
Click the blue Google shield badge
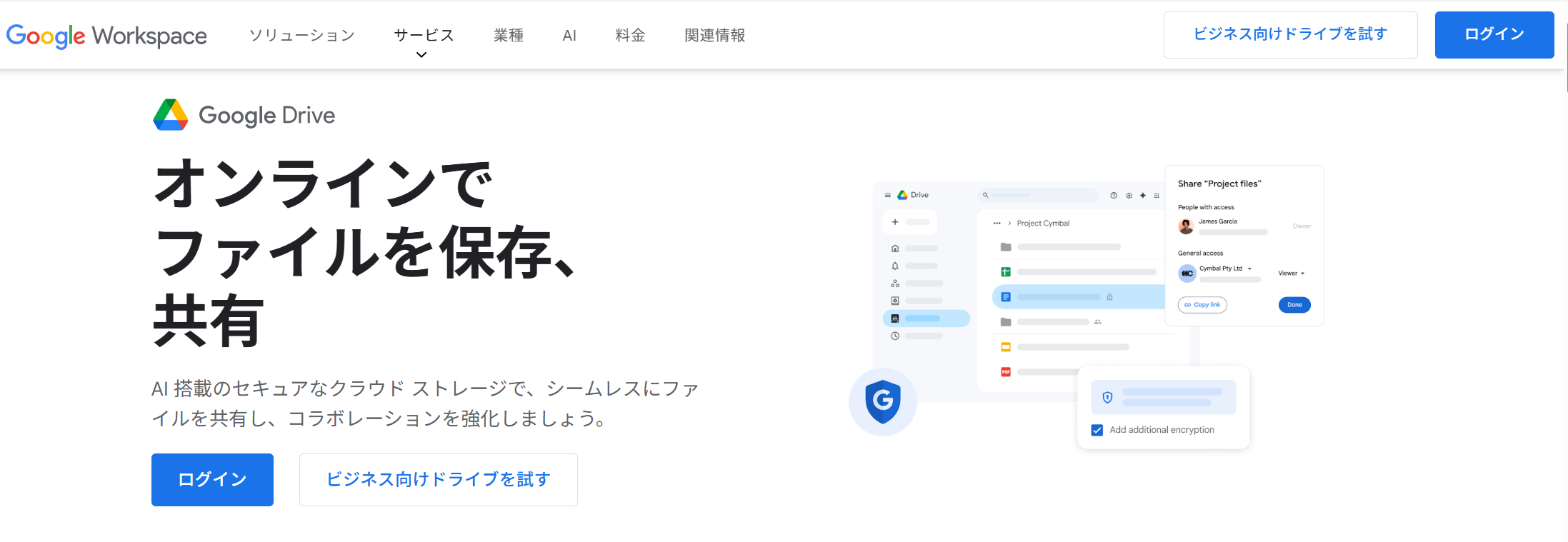point(883,401)
